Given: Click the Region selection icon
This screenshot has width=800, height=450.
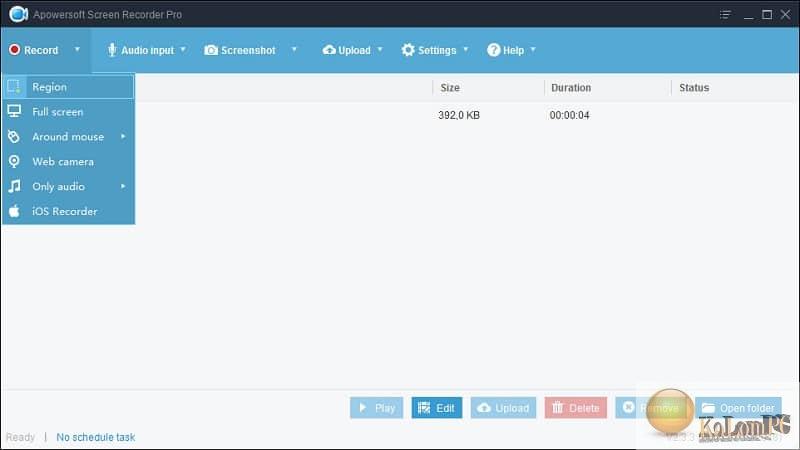Looking at the screenshot, I should (x=14, y=87).
